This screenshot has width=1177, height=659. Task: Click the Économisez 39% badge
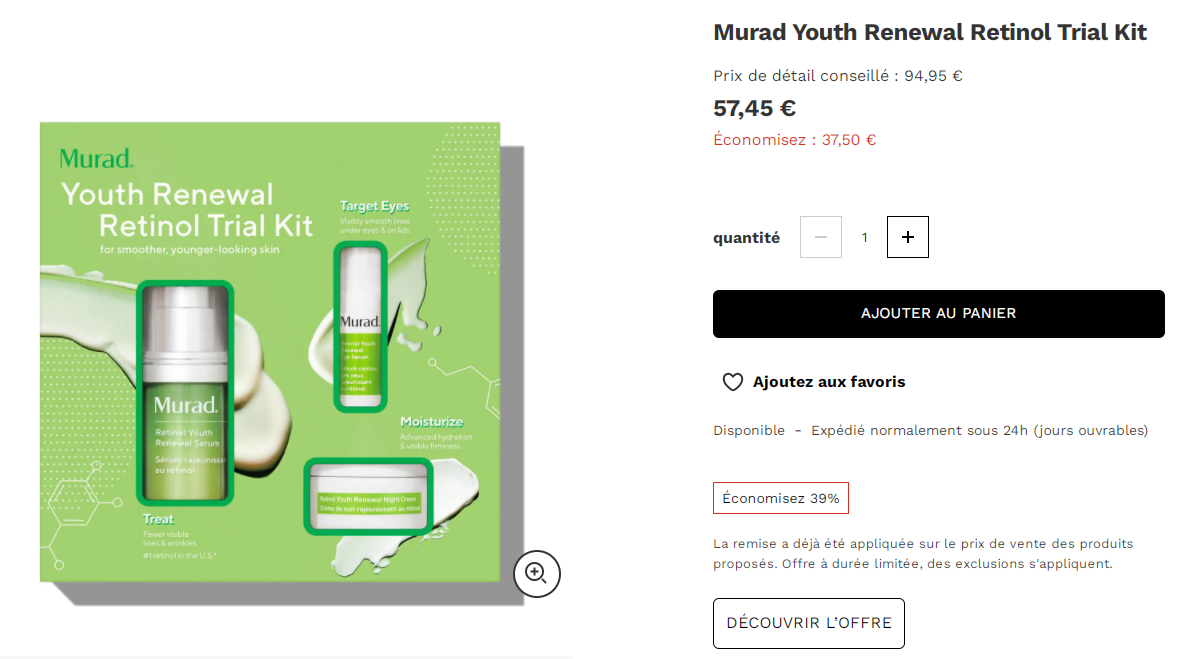781,498
